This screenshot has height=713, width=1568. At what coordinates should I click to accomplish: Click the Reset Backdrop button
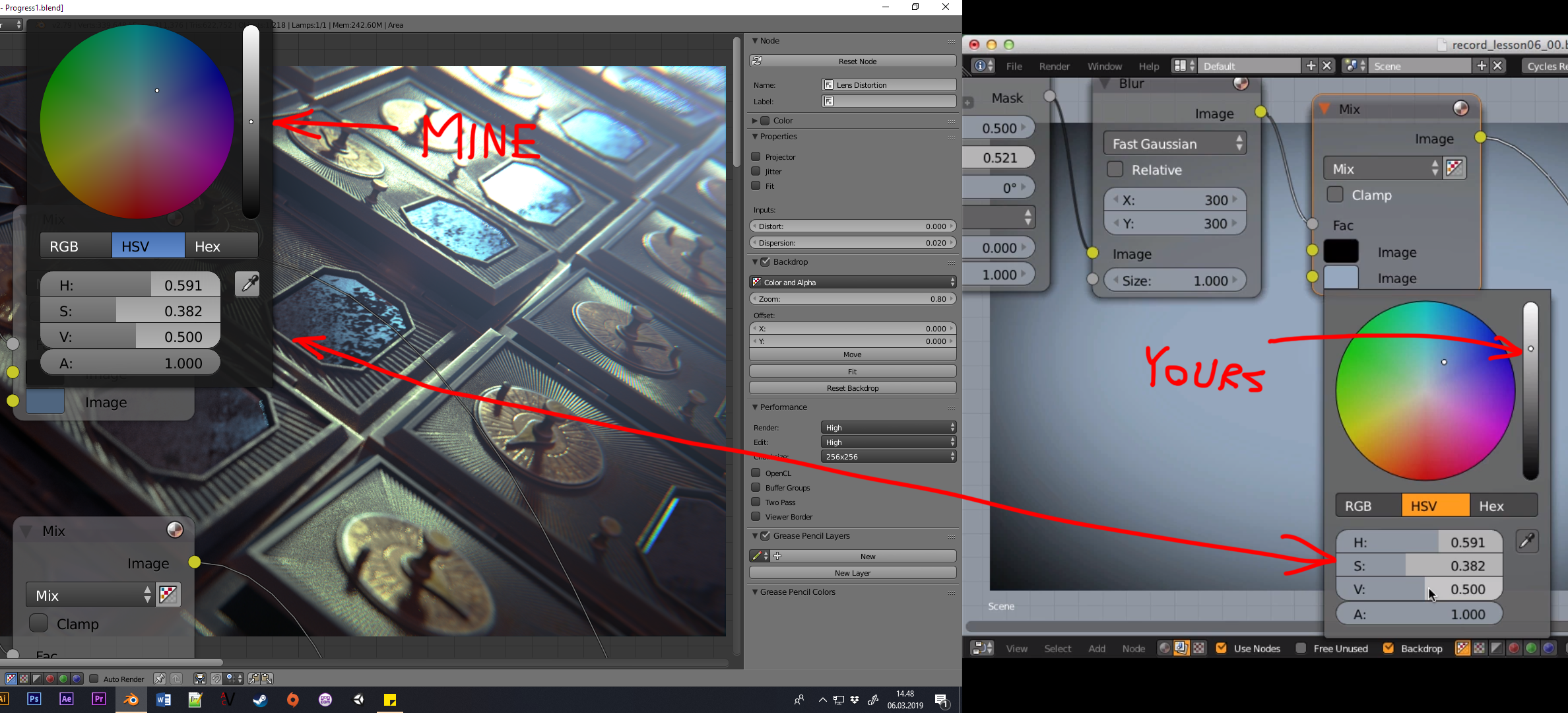tap(853, 388)
